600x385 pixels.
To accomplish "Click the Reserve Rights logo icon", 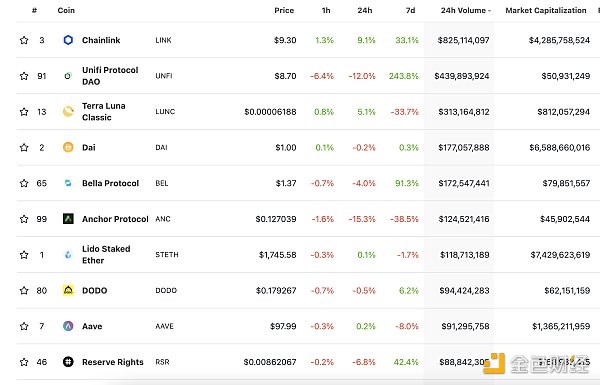I will pos(68,362).
